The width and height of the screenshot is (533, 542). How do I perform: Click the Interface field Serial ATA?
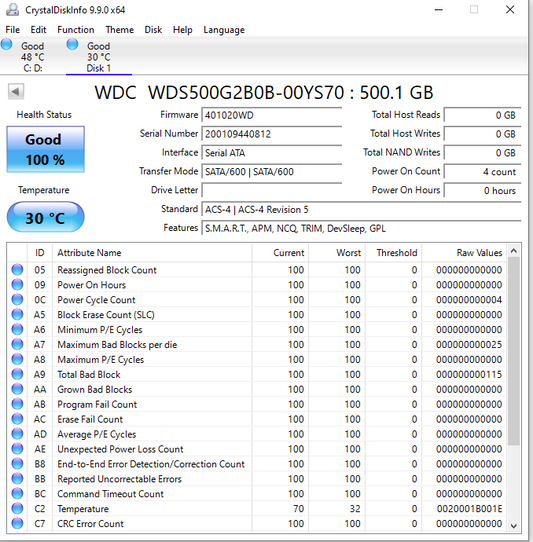(x=272, y=153)
